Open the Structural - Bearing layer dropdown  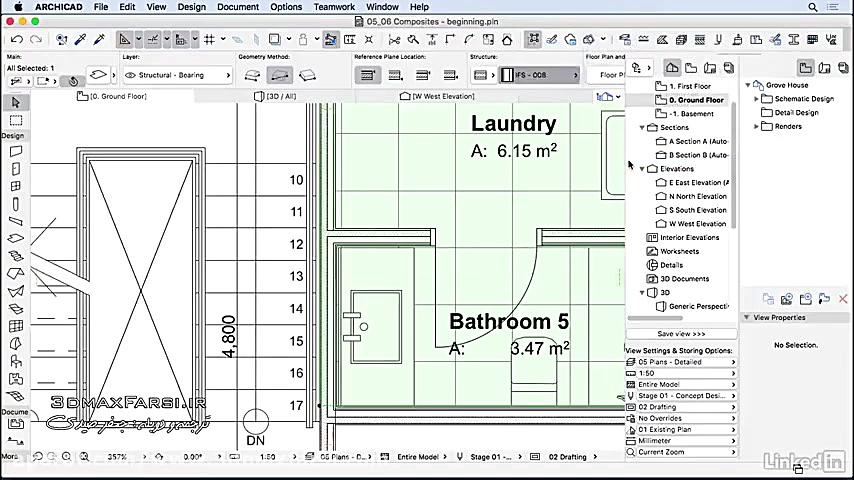[178, 75]
